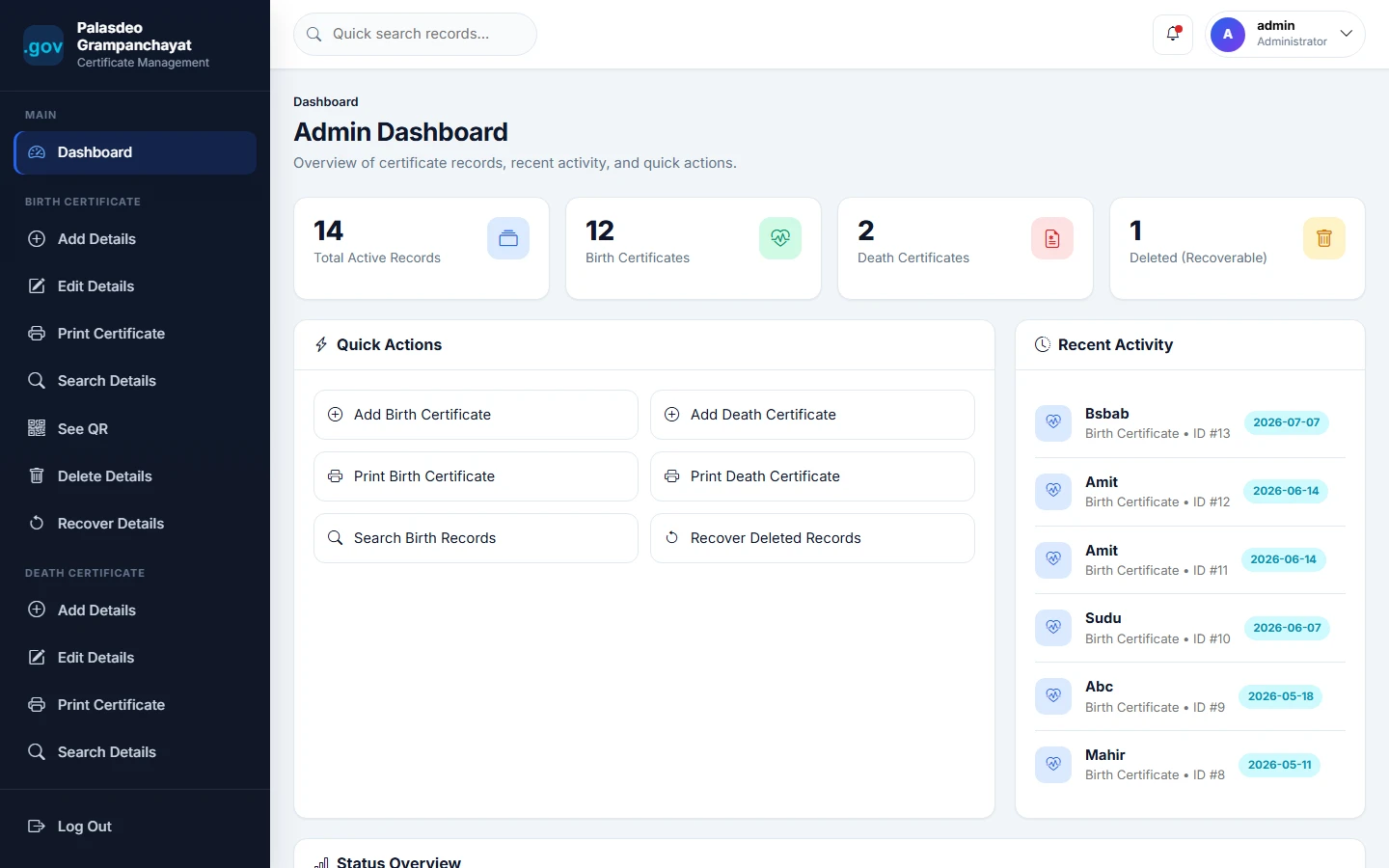
Task: Click the Death Certificates document icon
Action: (x=1052, y=238)
